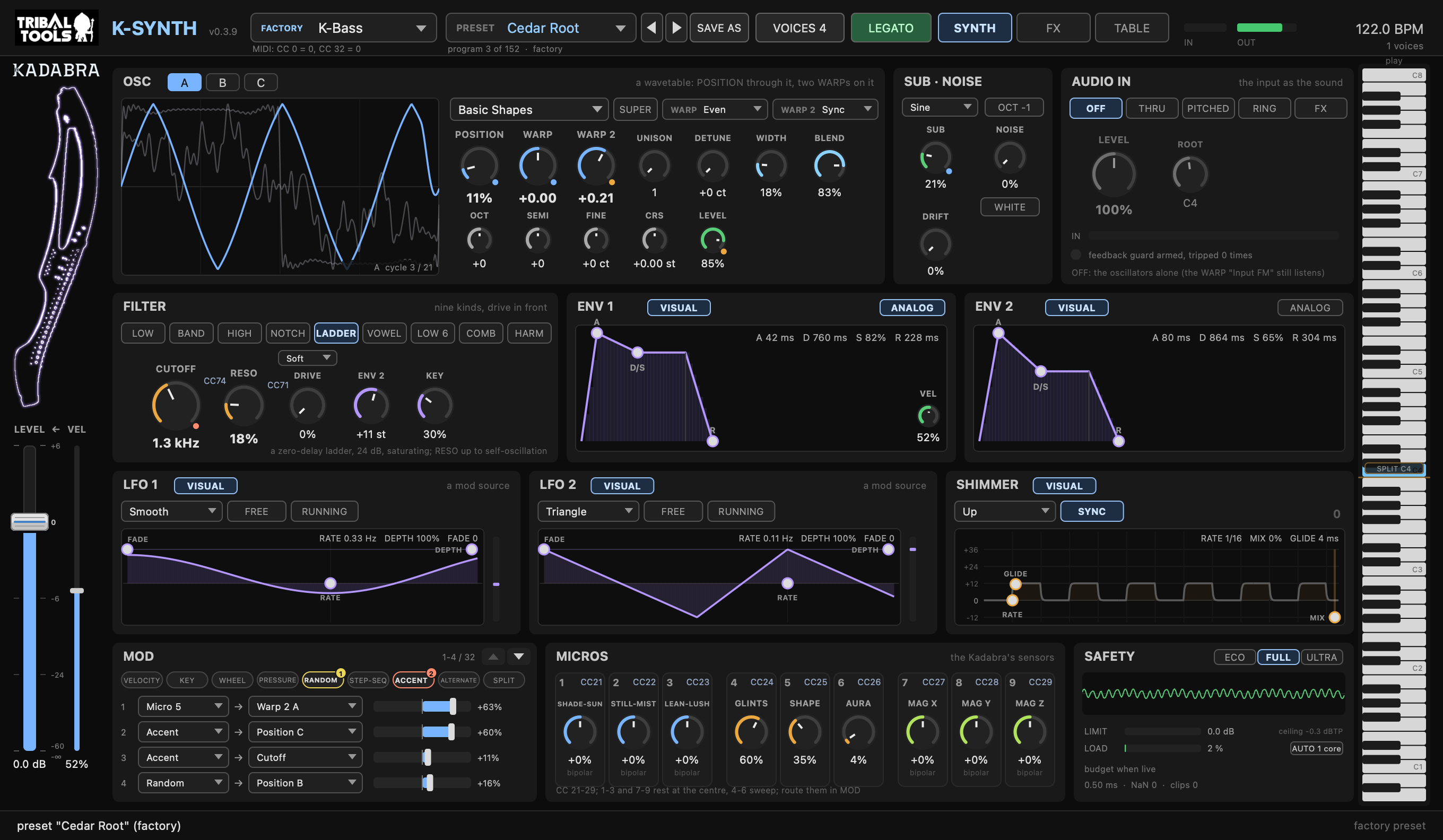Open the Micro 5 mod source dropdown
1443x840 pixels.
[x=183, y=707]
